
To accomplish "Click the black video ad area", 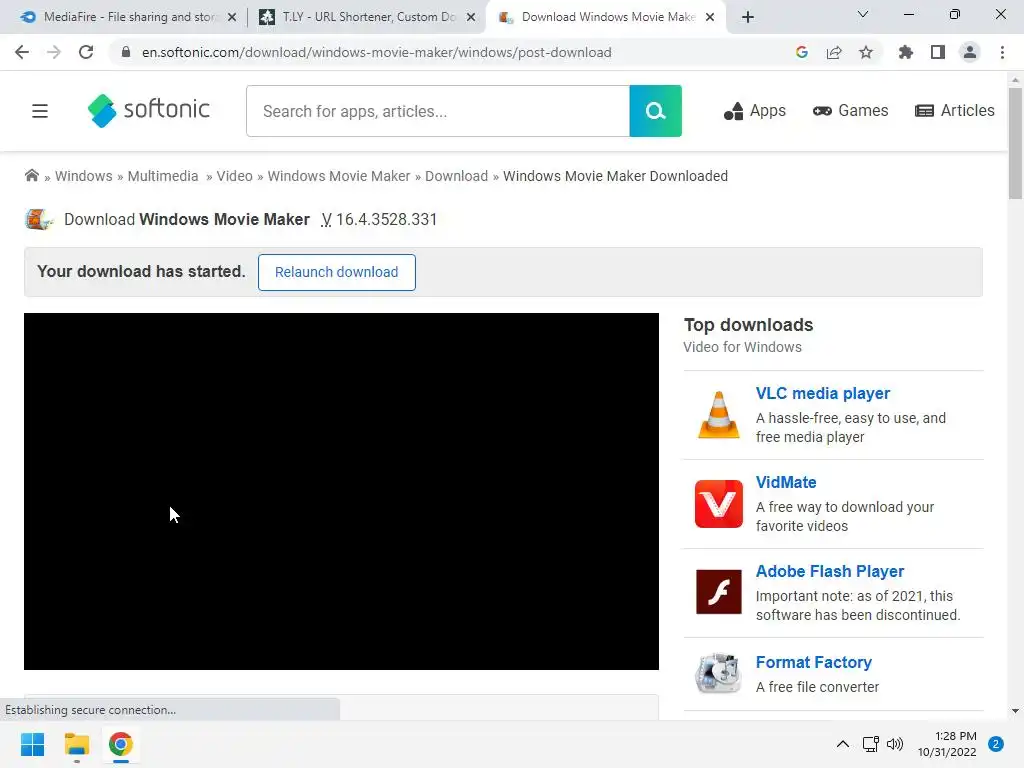I will tap(341, 491).
